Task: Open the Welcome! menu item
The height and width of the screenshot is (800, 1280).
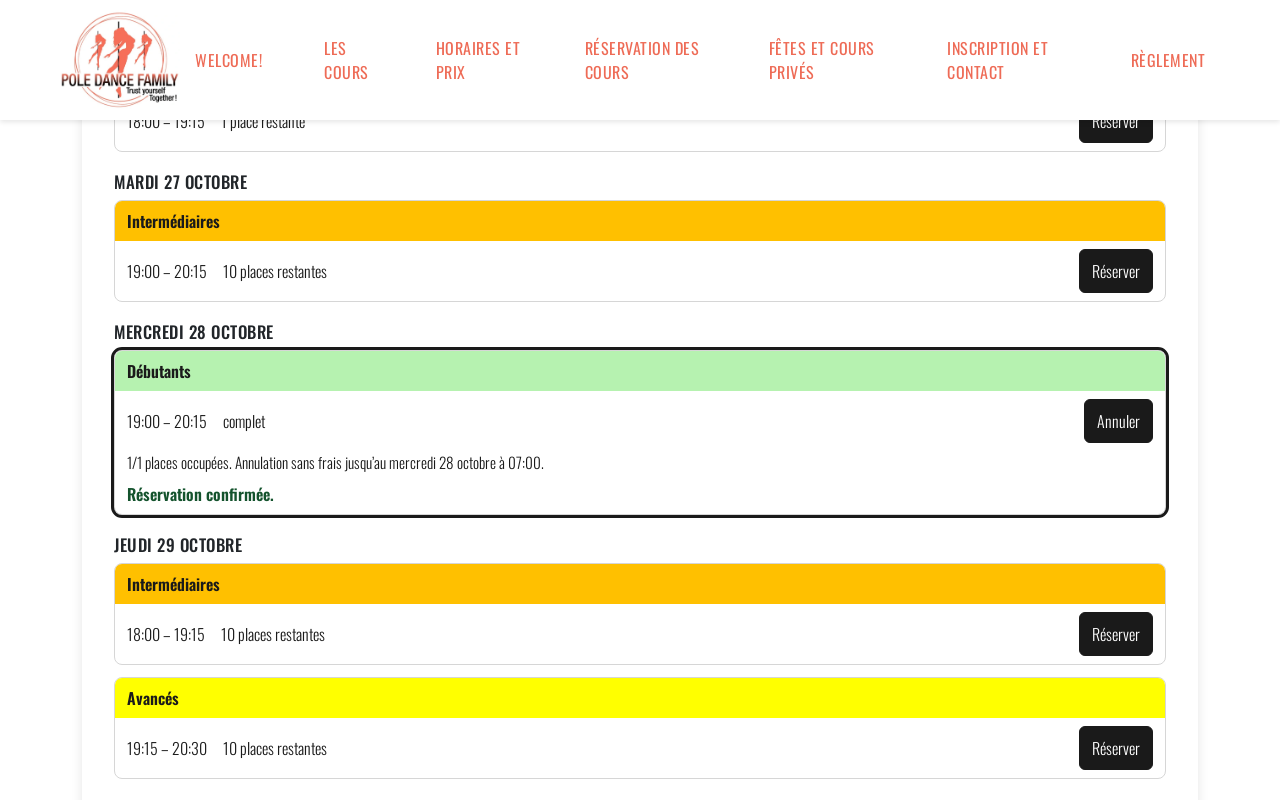Action: [x=229, y=60]
